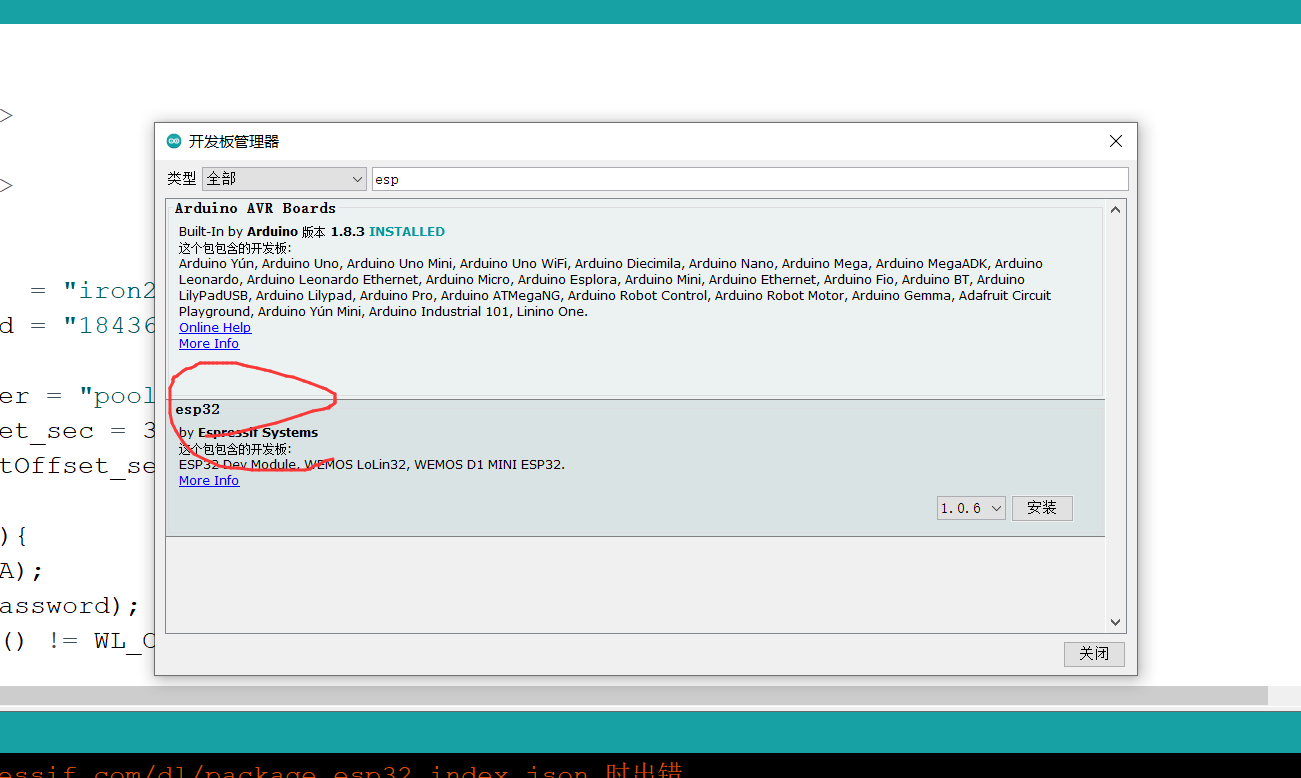Select the Arduino AVR Boards package heading
This screenshot has width=1301, height=778.
point(255,208)
